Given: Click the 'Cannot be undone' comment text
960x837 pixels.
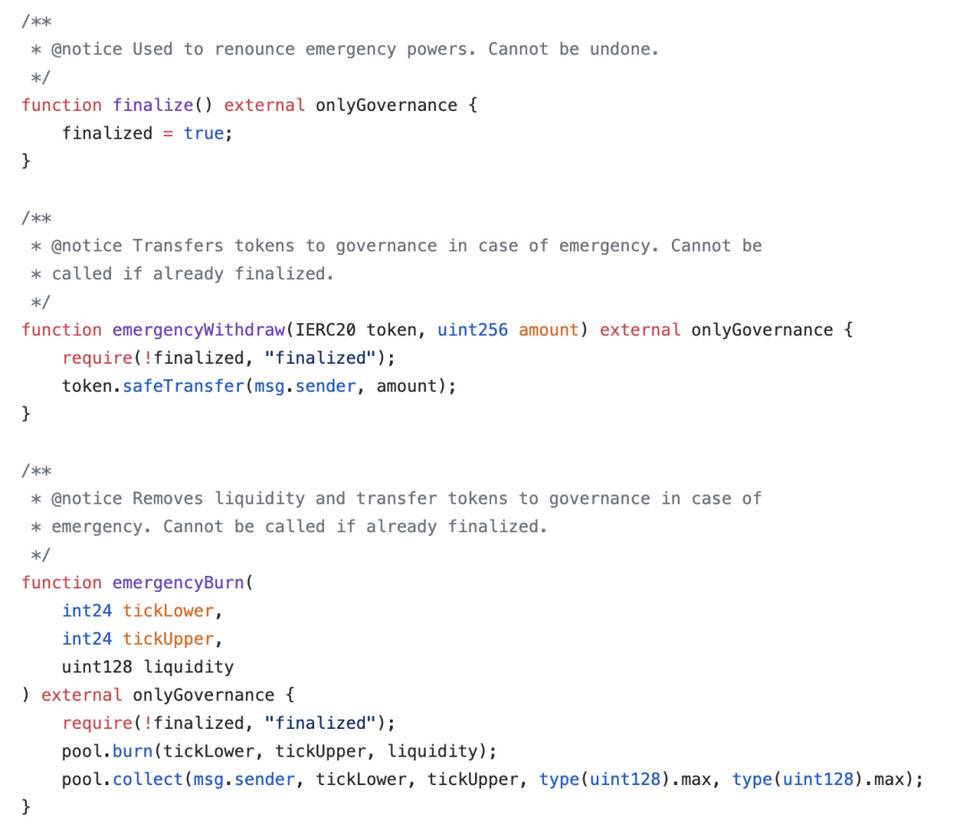Looking at the screenshot, I should (x=573, y=49).
